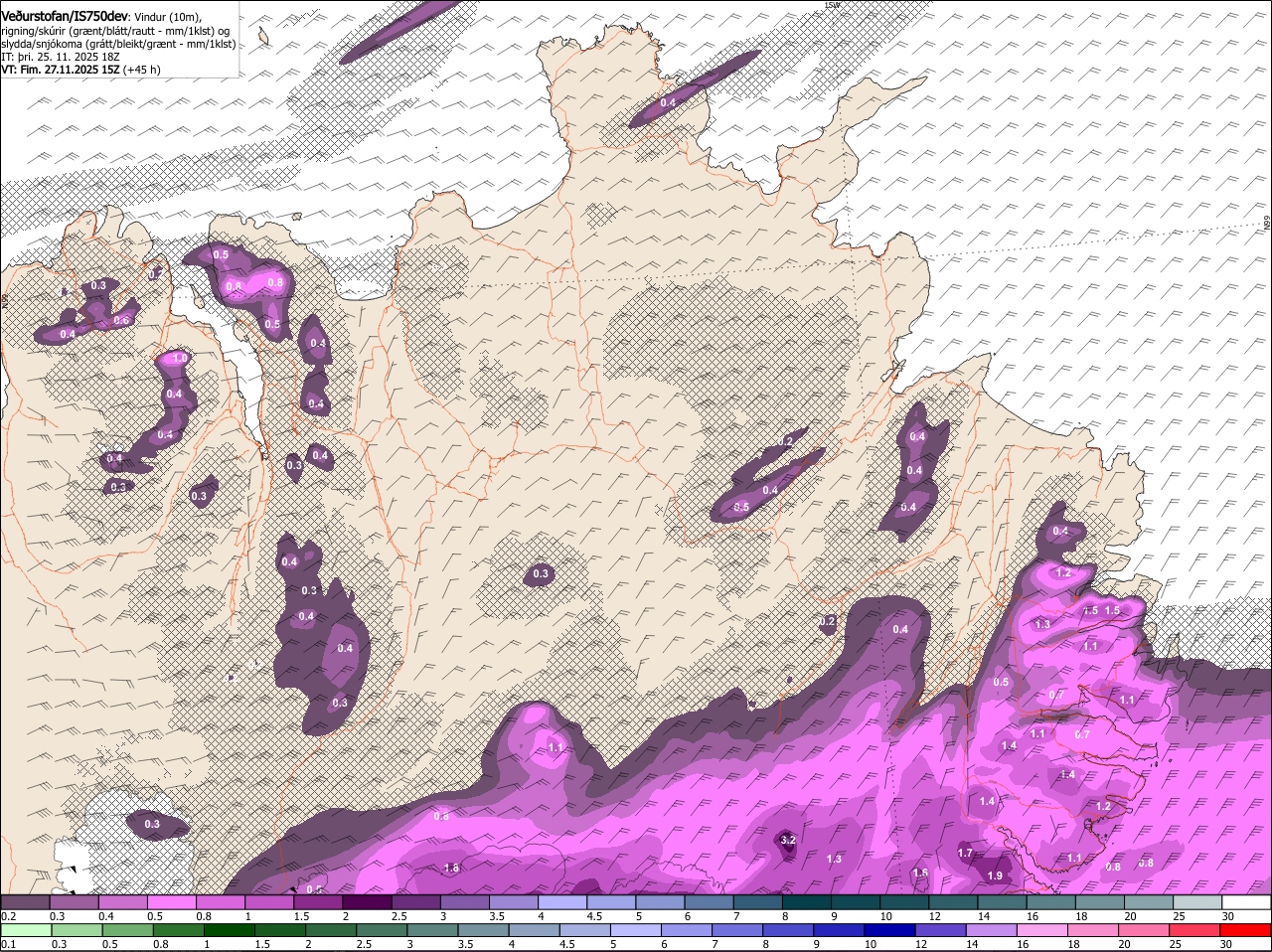Click the 0.5 value in the elongated central band
This screenshot has width=1272, height=952.
(741, 508)
